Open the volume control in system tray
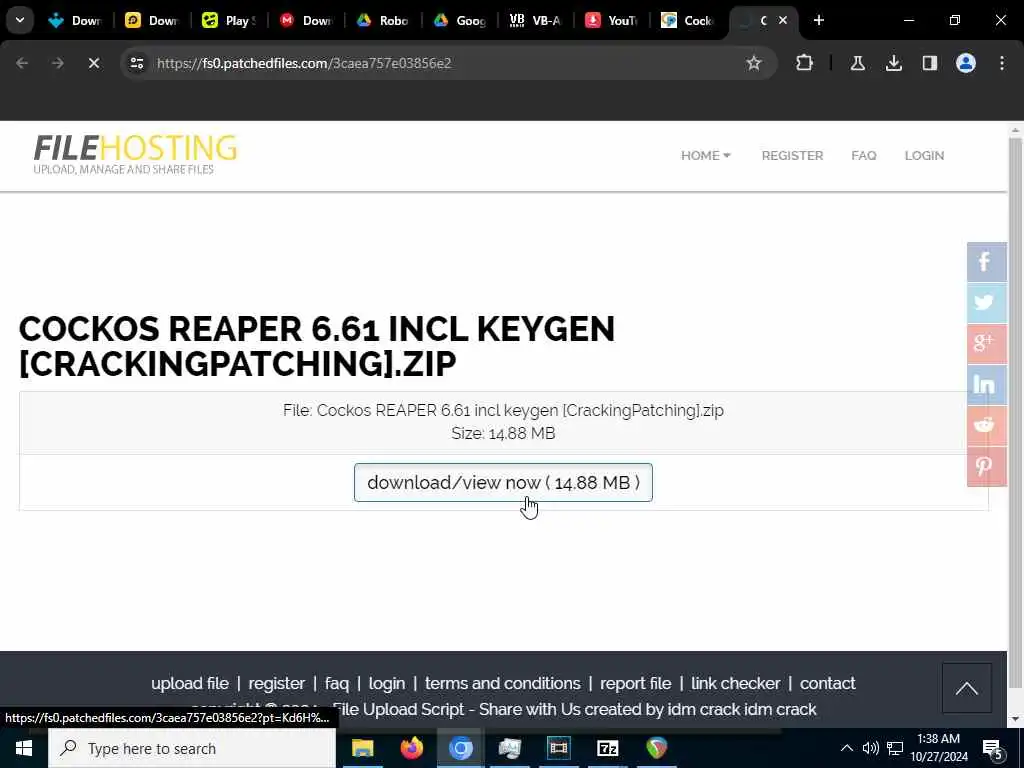 coord(870,748)
